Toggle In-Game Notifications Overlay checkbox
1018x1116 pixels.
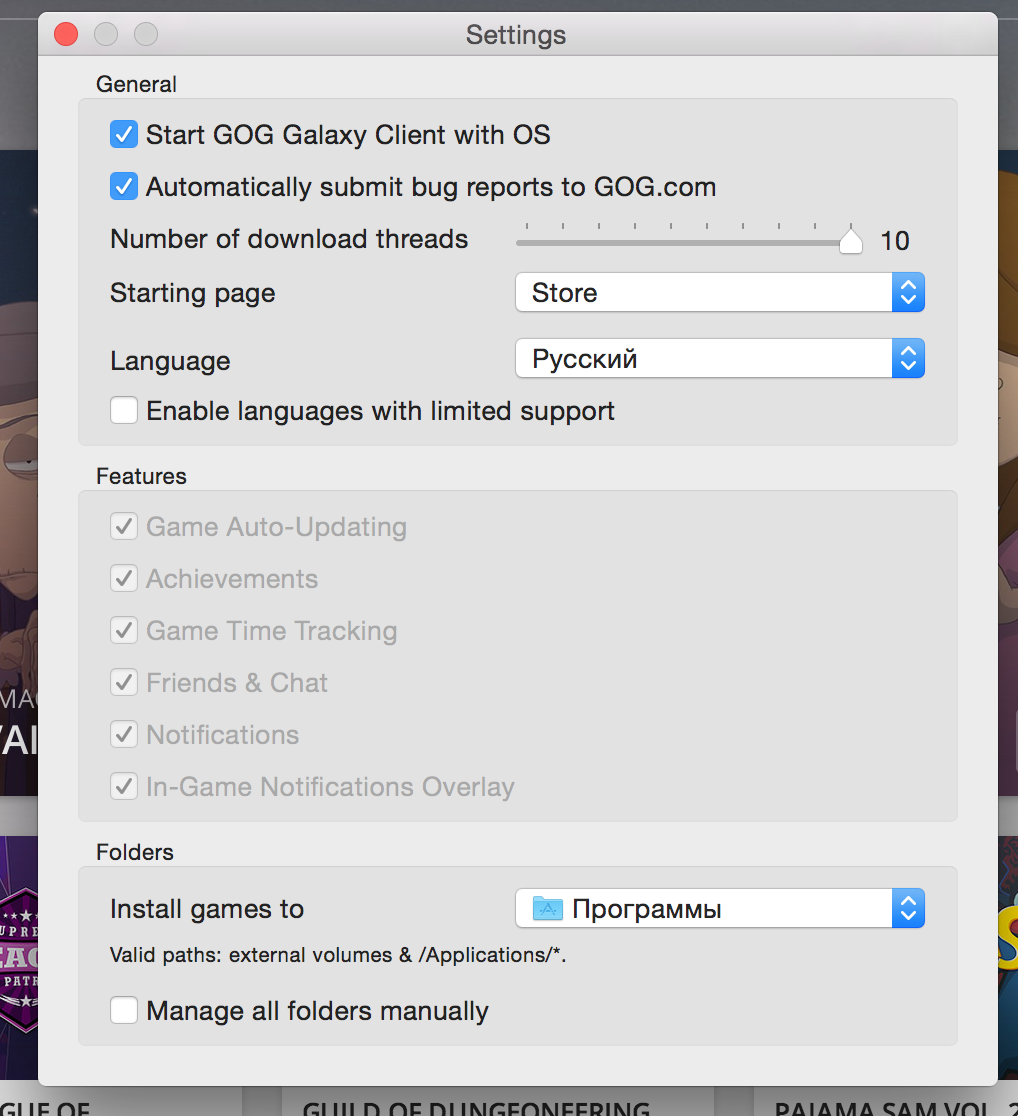pos(124,786)
